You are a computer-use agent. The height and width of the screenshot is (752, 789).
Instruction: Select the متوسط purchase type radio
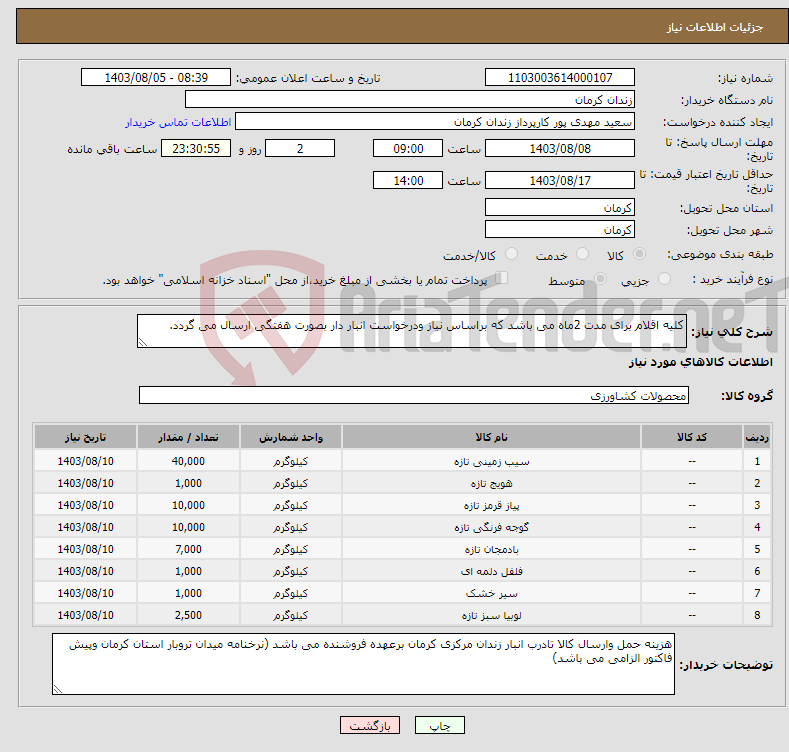[600, 278]
